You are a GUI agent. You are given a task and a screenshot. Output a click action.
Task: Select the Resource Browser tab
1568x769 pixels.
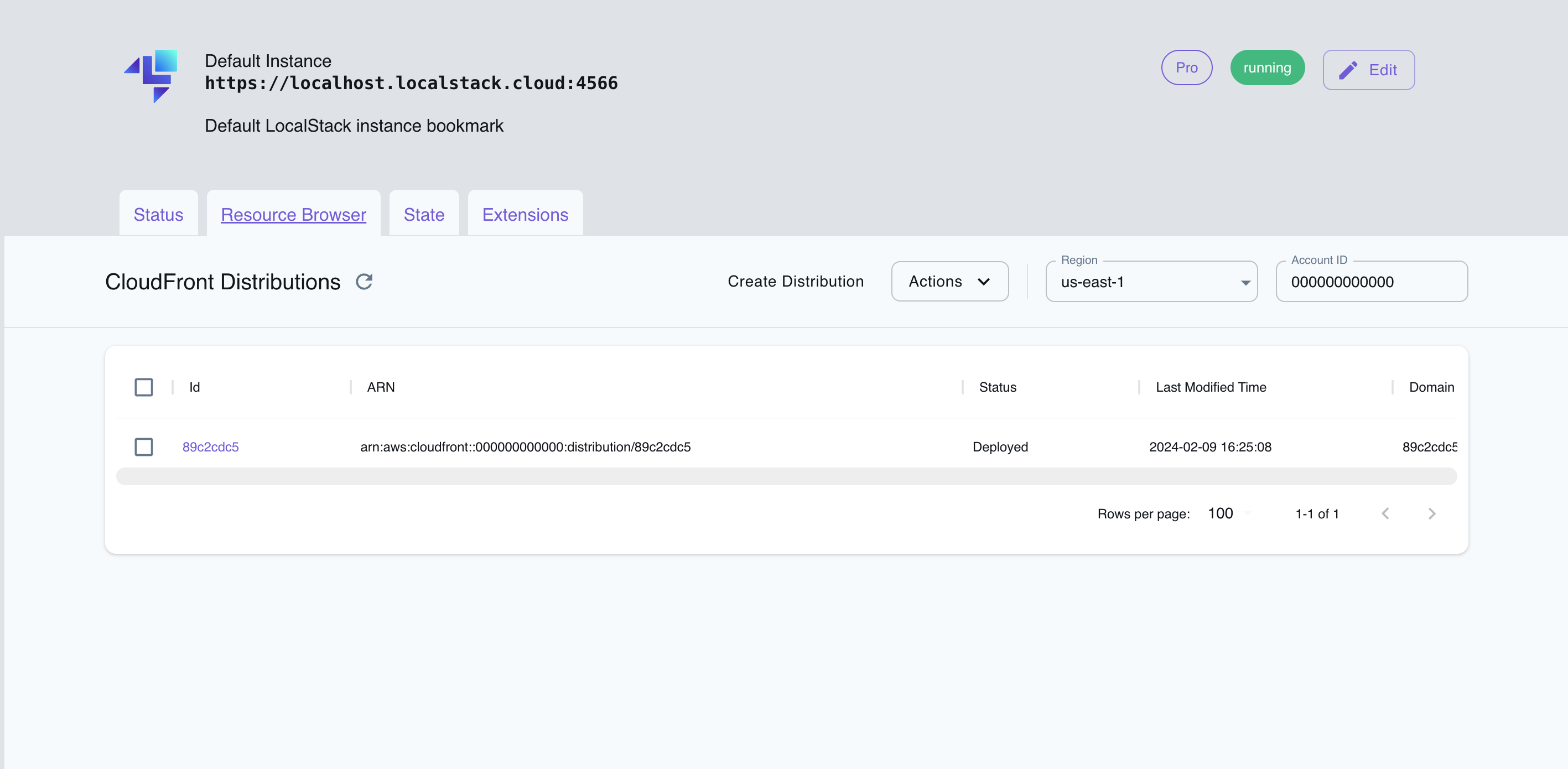coord(293,214)
